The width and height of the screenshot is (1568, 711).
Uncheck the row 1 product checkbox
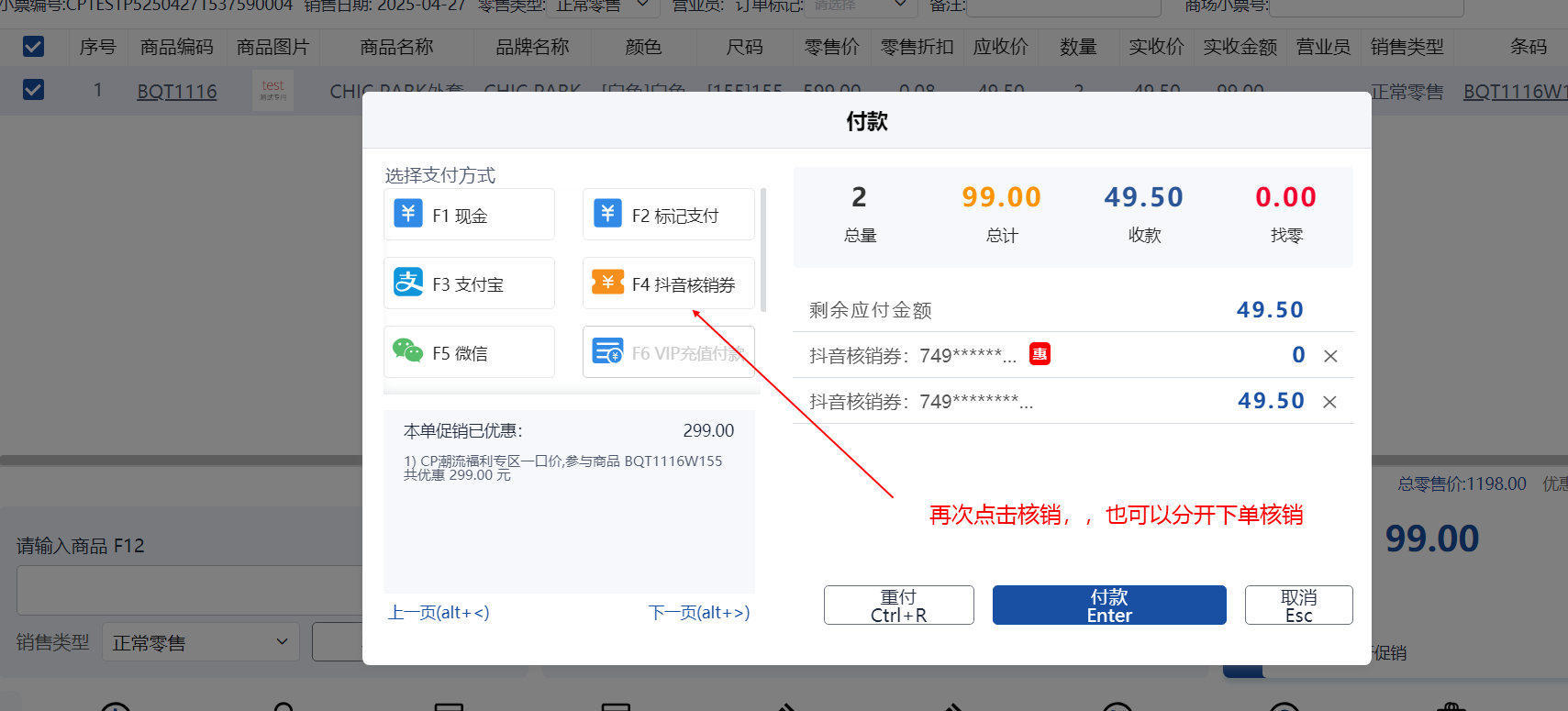click(x=33, y=90)
